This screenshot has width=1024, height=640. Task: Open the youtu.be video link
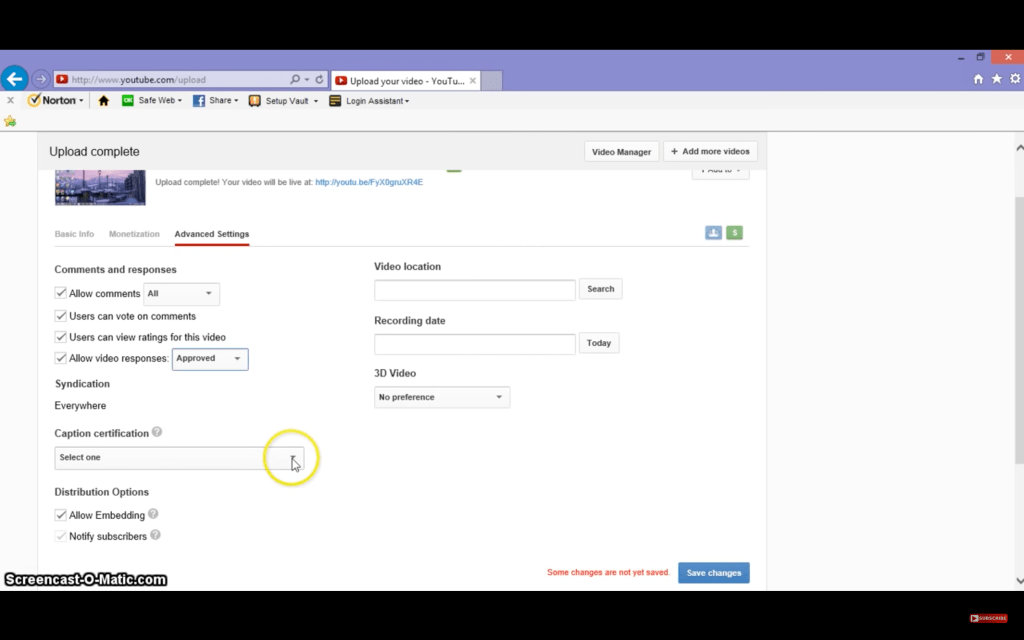tap(369, 182)
